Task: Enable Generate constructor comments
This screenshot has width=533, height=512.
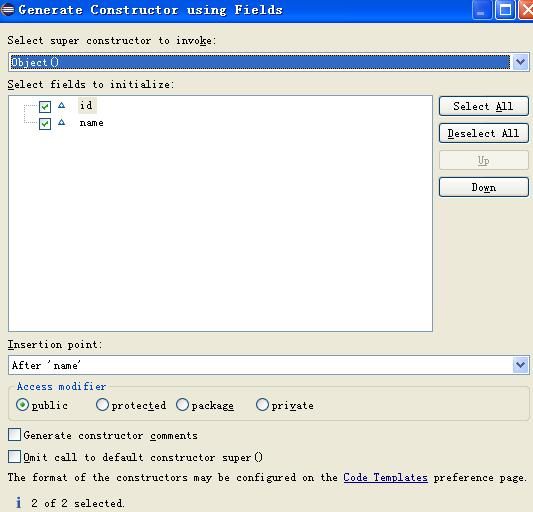Action: 14,435
